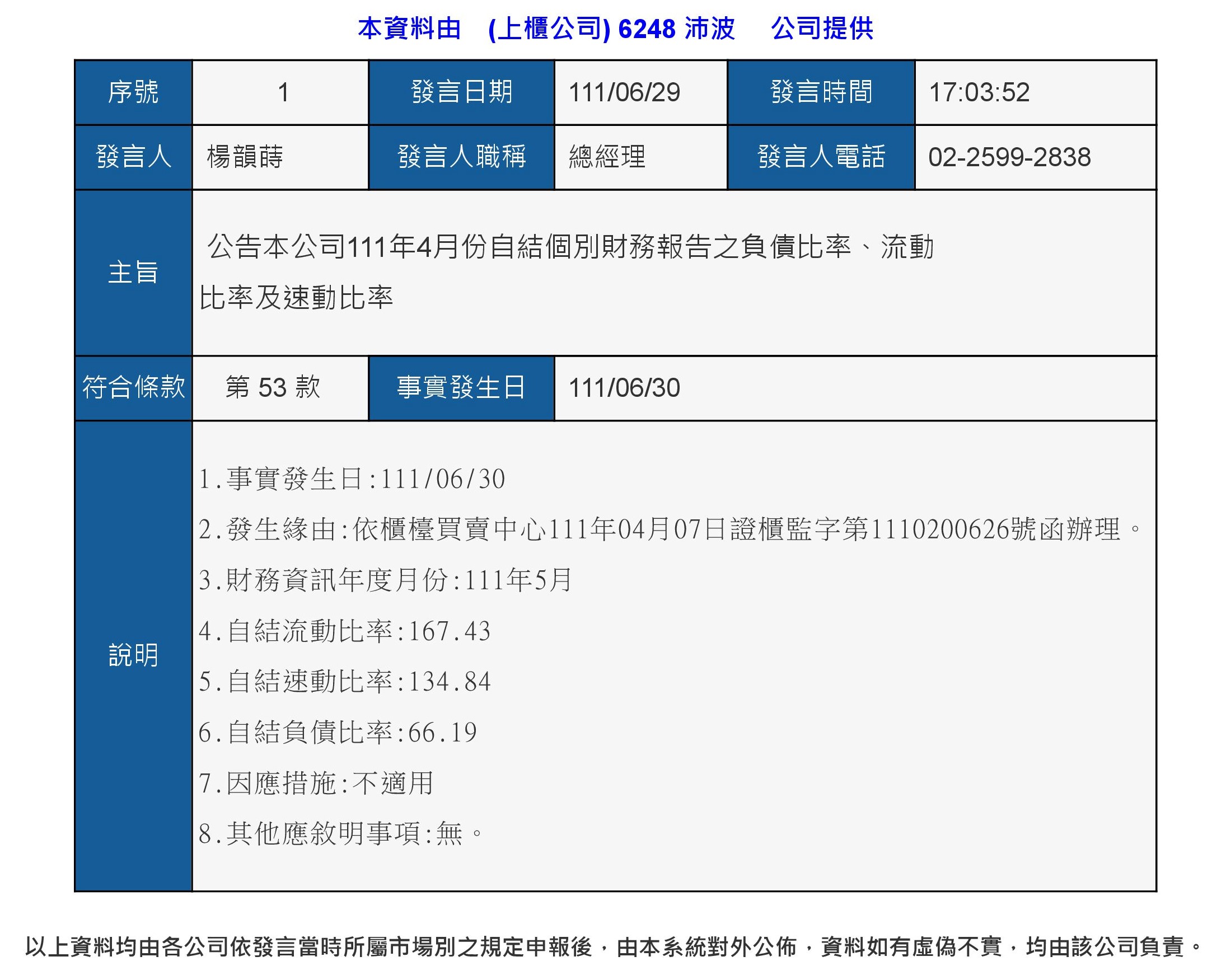Click the '發言日期' header cell
Screen dimensions: 1212x980
point(461,92)
